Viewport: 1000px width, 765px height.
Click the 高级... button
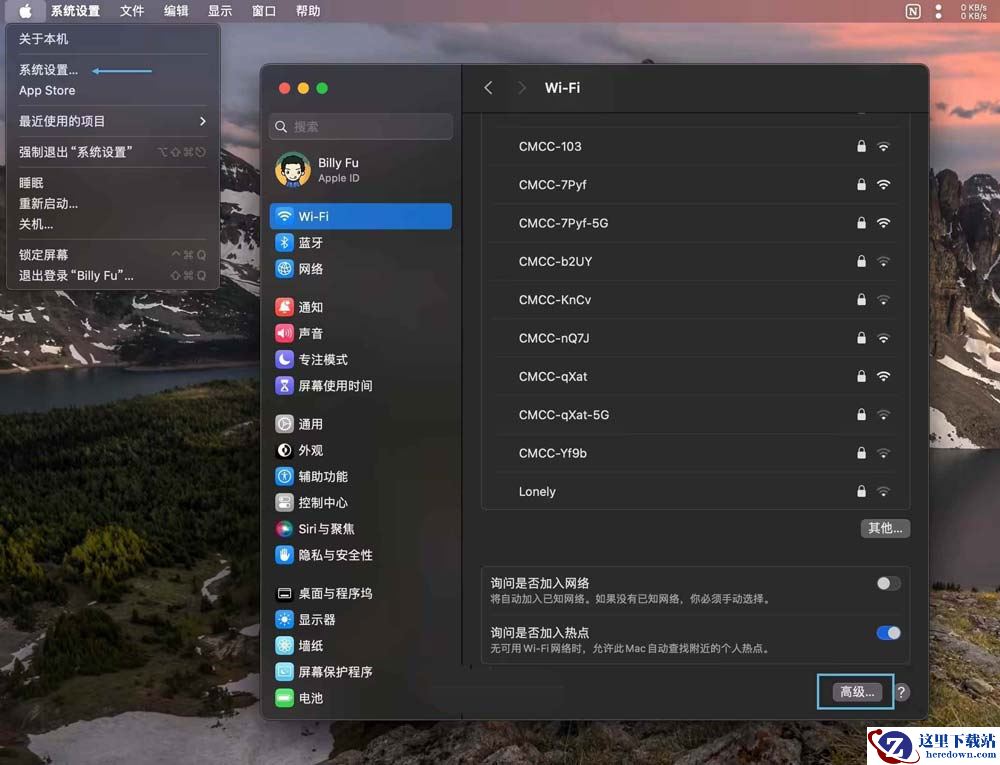[x=857, y=692]
